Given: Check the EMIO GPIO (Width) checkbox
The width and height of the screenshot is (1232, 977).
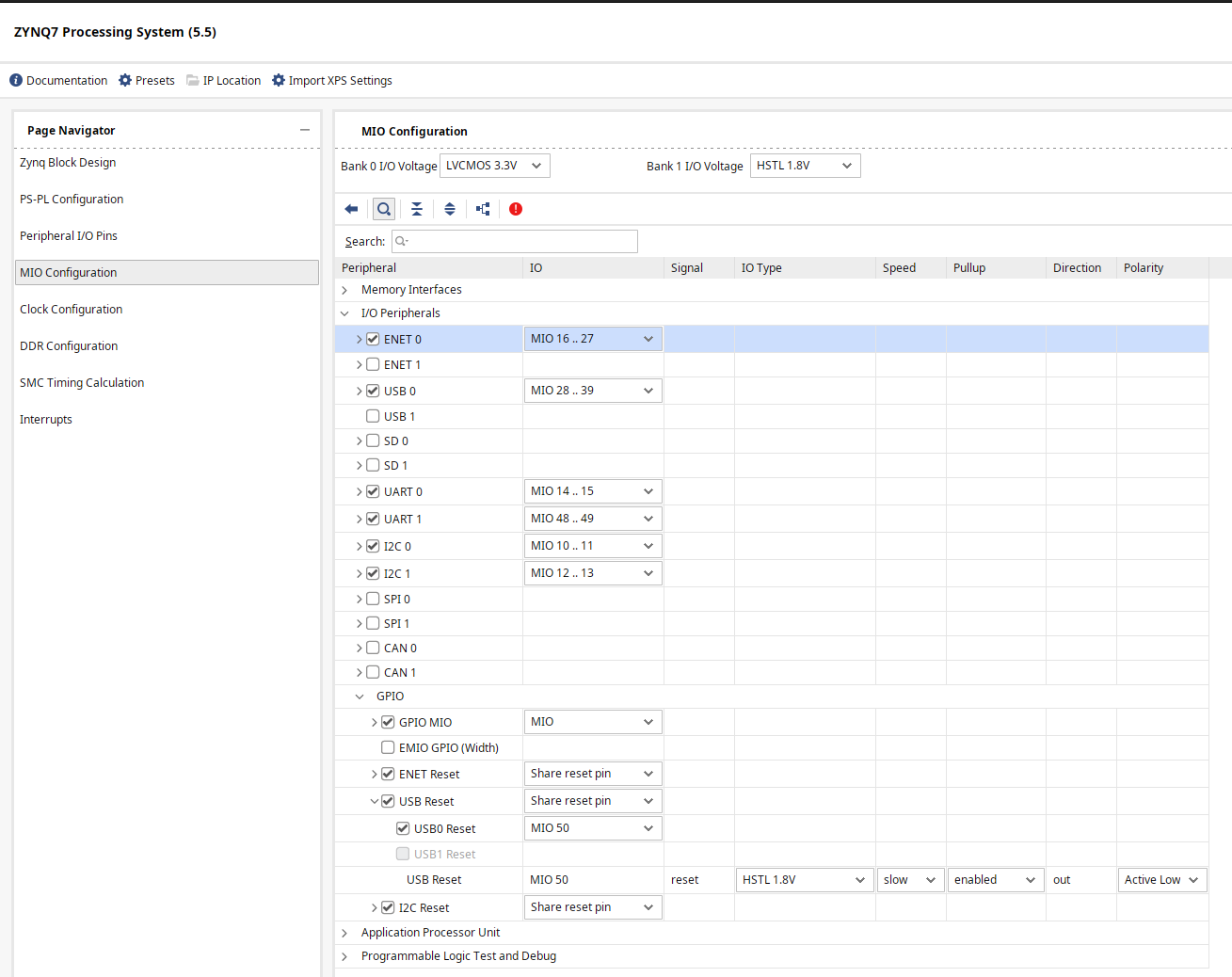Looking at the screenshot, I should pyautogui.click(x=388, y=747).
